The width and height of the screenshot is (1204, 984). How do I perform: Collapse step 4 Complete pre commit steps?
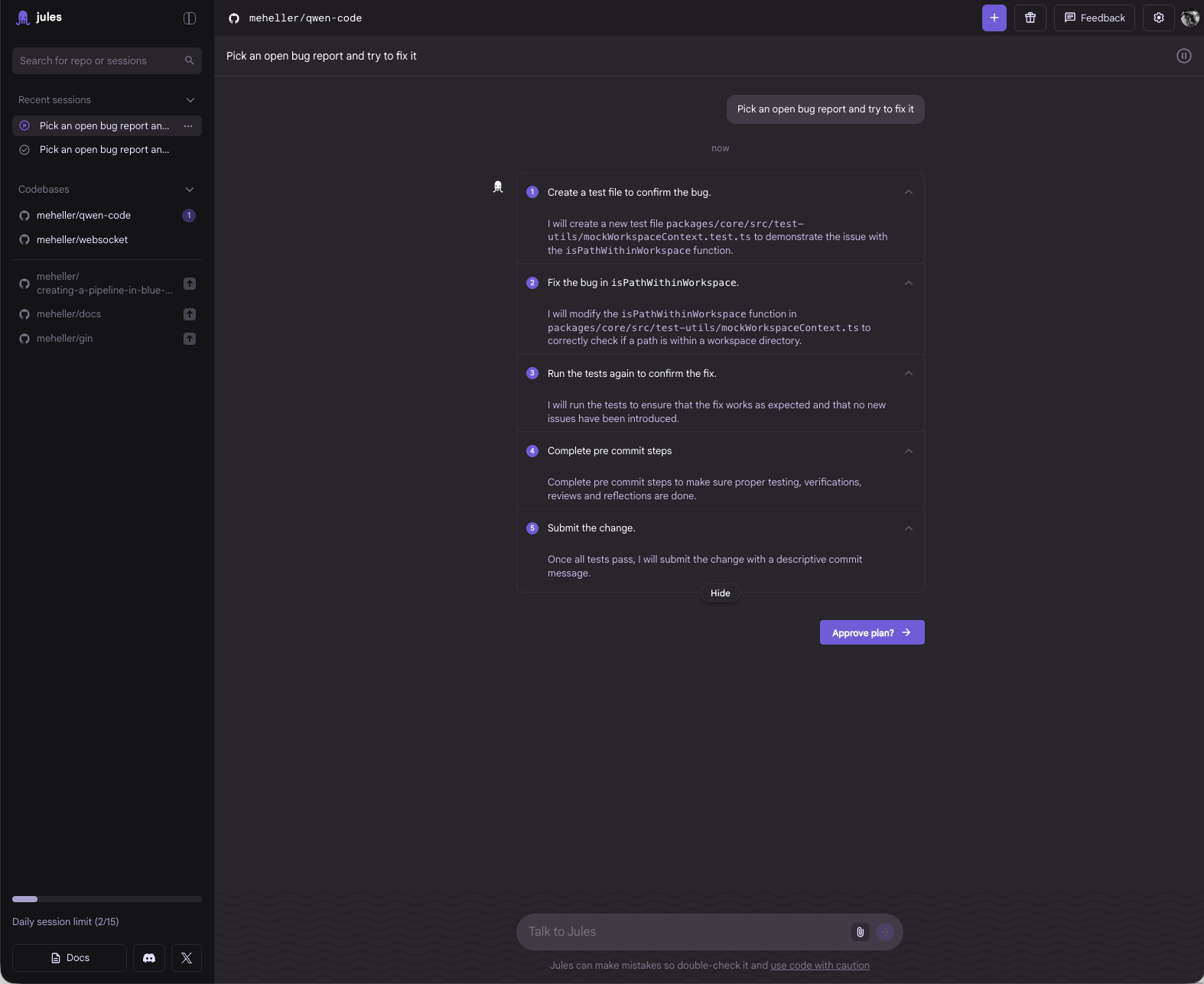point(908,451)
